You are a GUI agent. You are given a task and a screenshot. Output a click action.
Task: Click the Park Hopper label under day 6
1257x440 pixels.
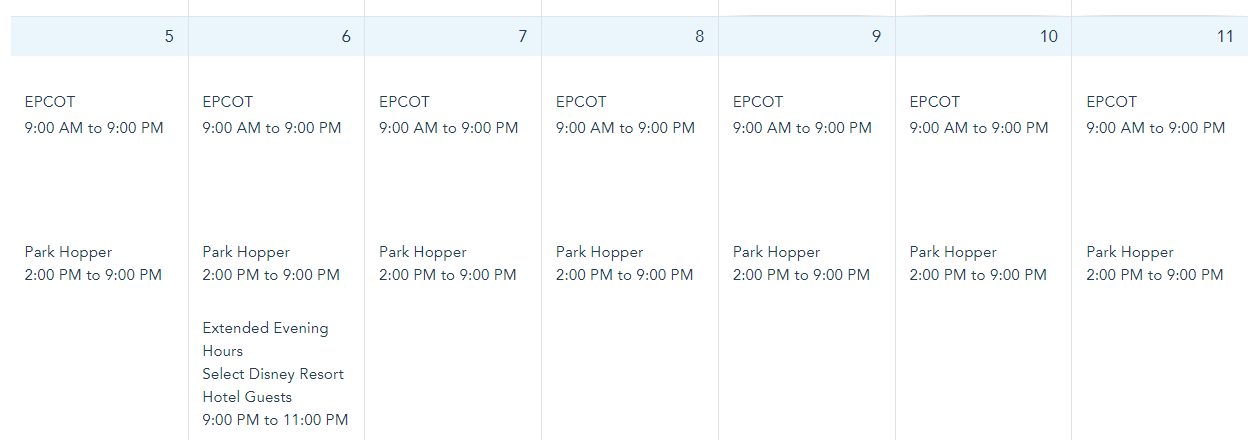click(x=246, y=252)
